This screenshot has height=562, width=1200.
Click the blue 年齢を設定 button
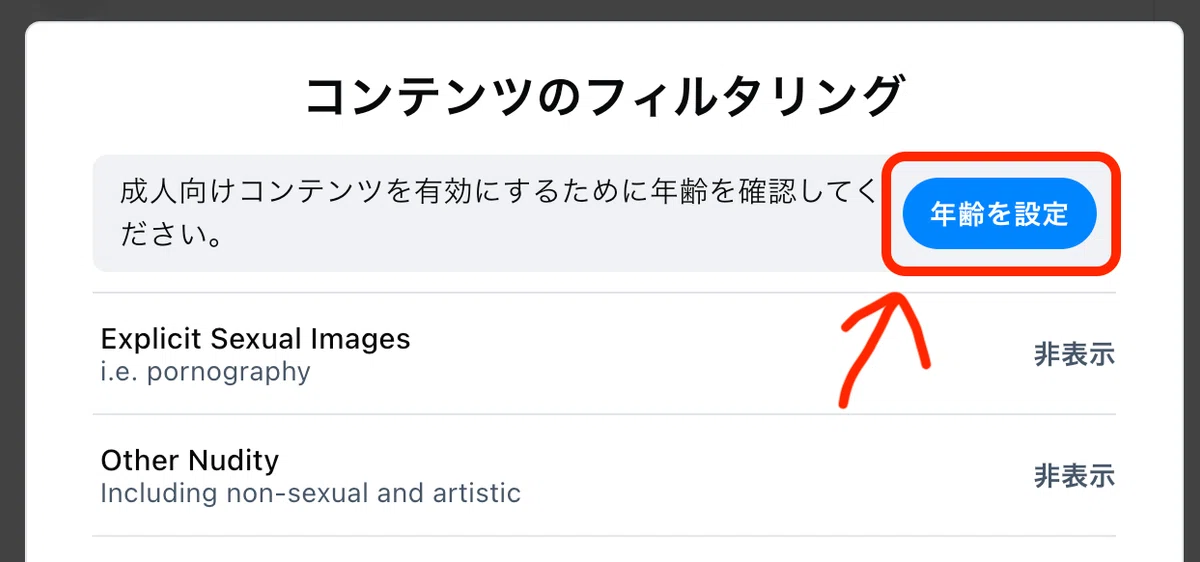tap(999, 213)
